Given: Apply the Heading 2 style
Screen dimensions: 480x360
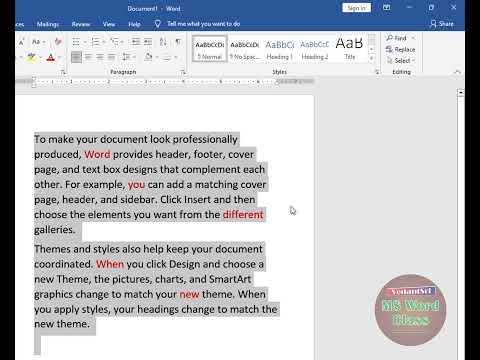Looking at the screenshot, I should [314, 49].
